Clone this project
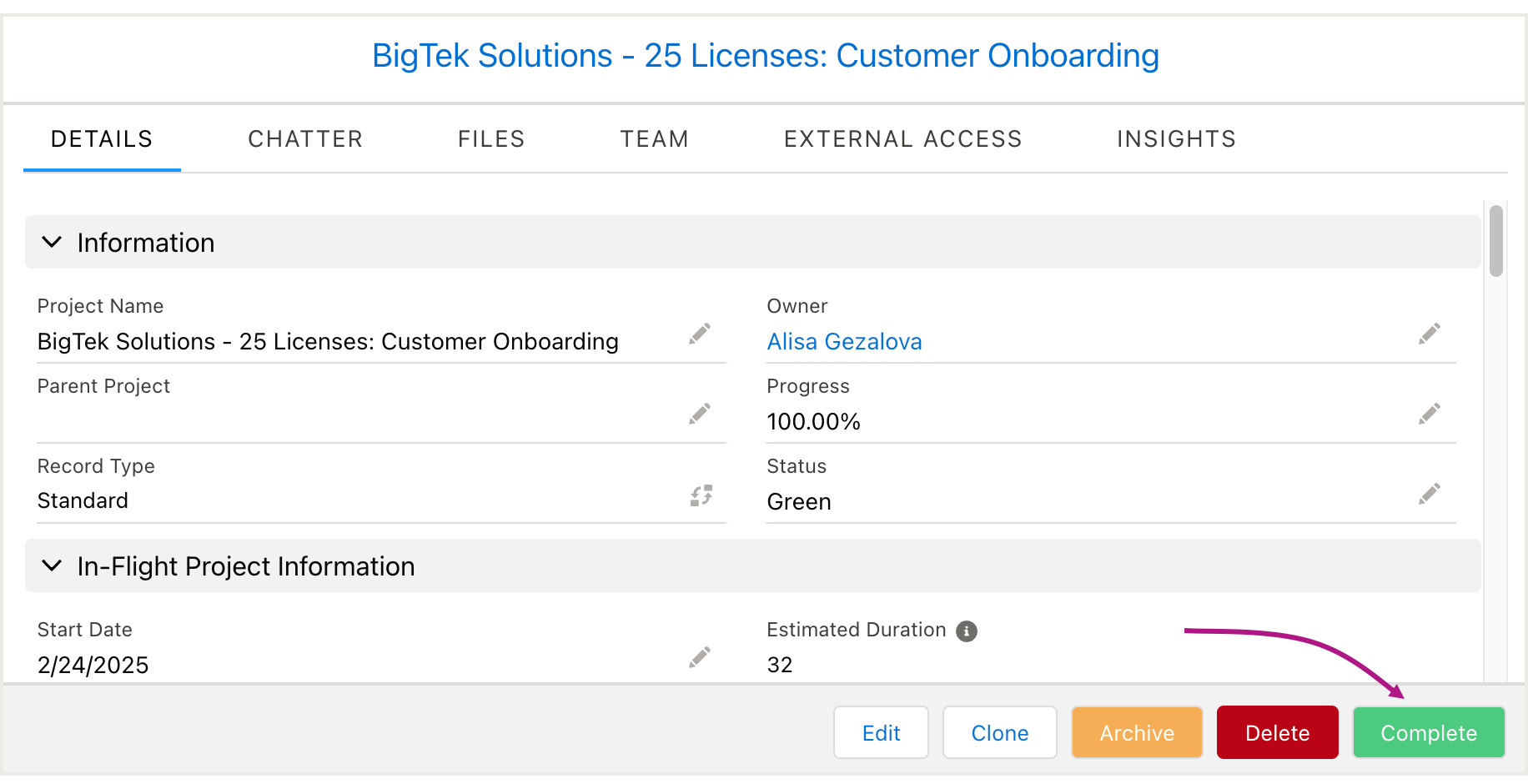The width and height of the screenshot is (1528, 784). coord(1000,732)
